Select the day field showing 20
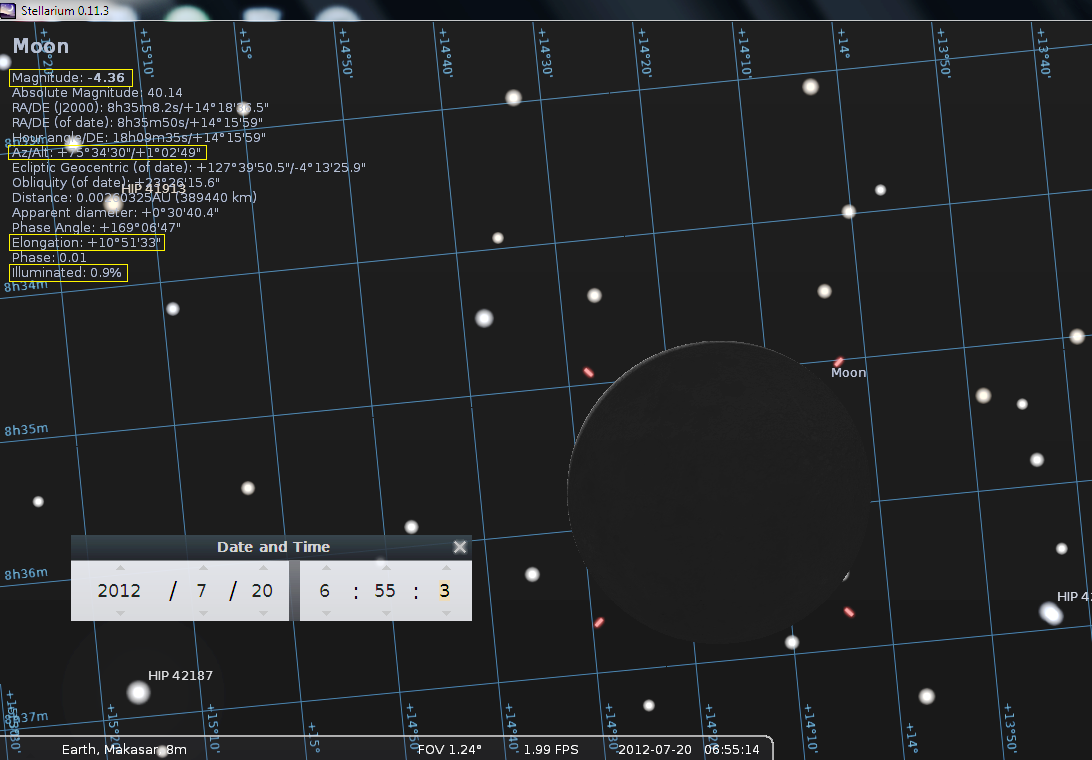Image resolution: width=1092 pixels, height=760 pixels. tap(262, 591)
